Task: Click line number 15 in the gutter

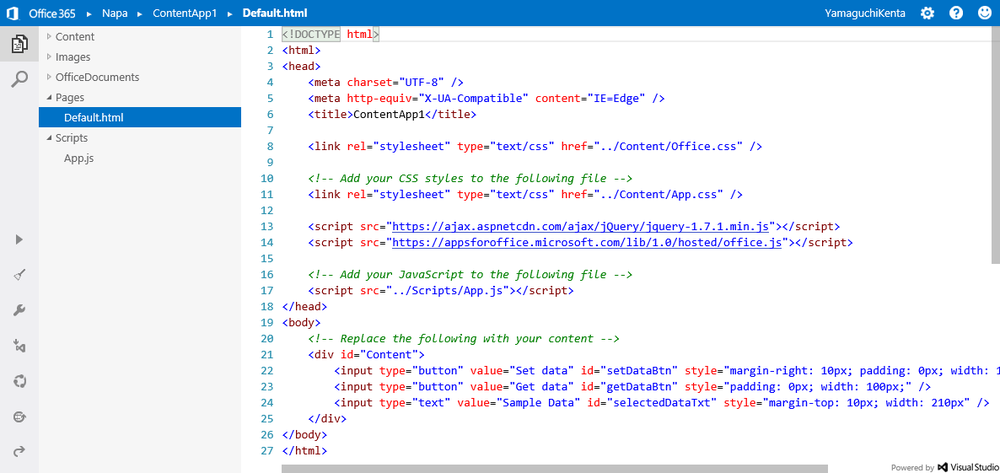Action: 267,258
